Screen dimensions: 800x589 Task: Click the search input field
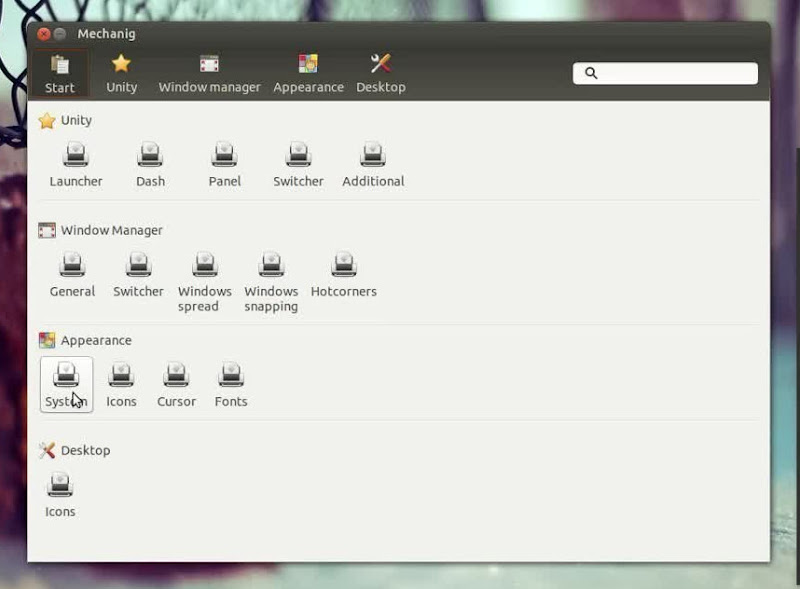[676, 73]
